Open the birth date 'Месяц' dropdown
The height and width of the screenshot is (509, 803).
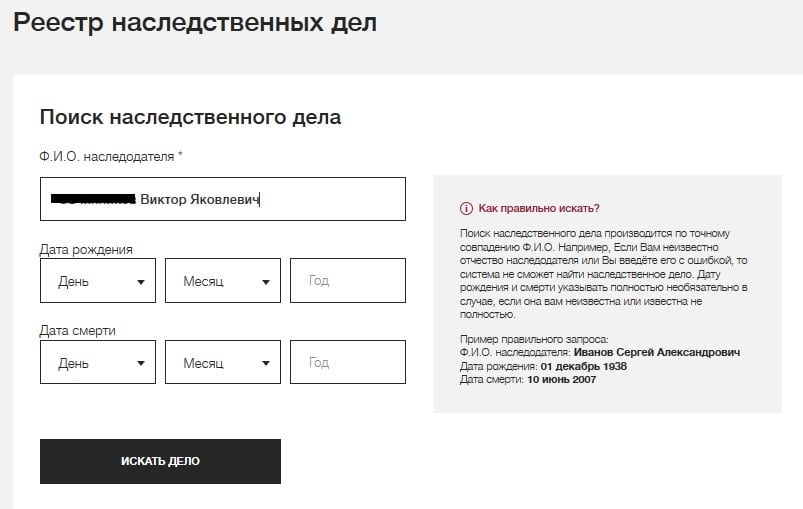click(223, 281)
